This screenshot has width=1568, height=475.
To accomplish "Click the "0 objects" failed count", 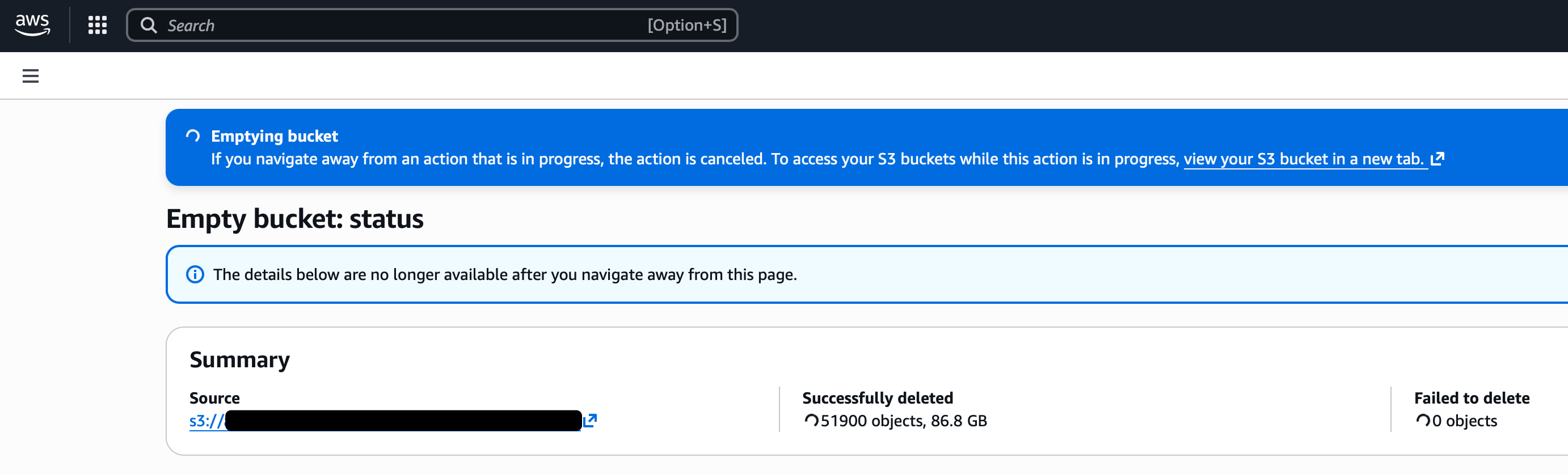I will coord(1465,421).
